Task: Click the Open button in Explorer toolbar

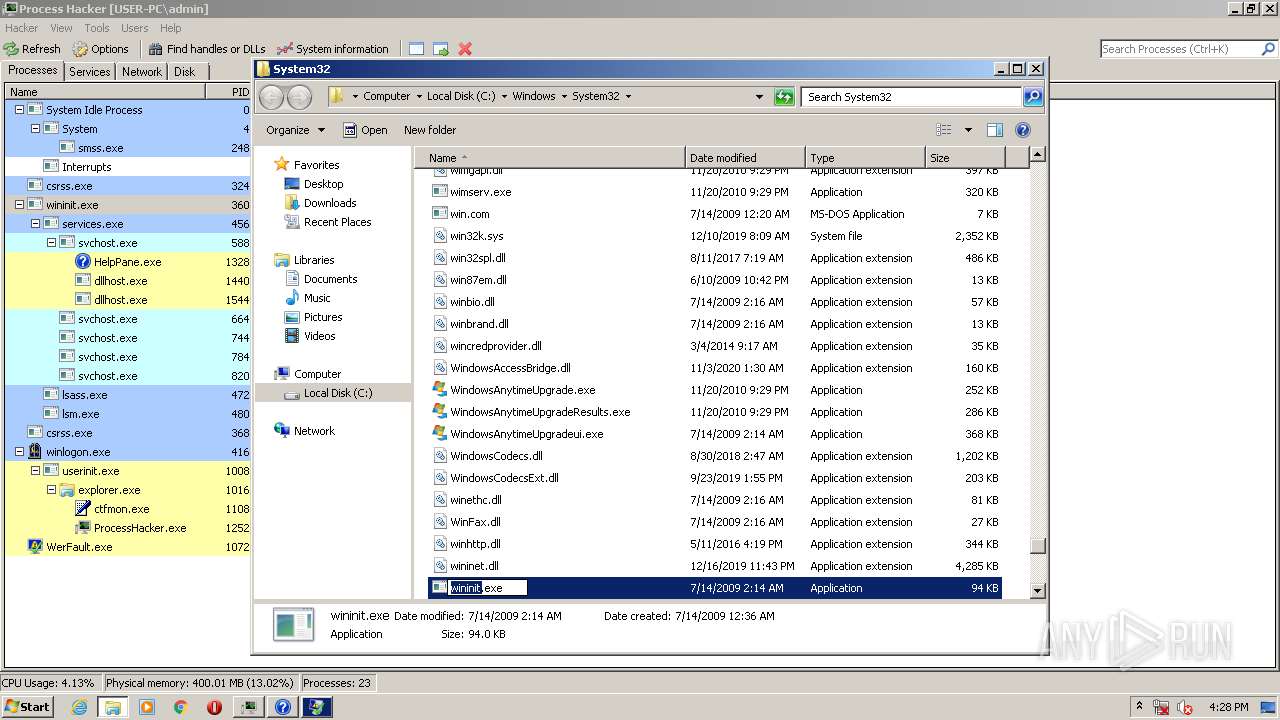Action: click(x=365, y=130)
